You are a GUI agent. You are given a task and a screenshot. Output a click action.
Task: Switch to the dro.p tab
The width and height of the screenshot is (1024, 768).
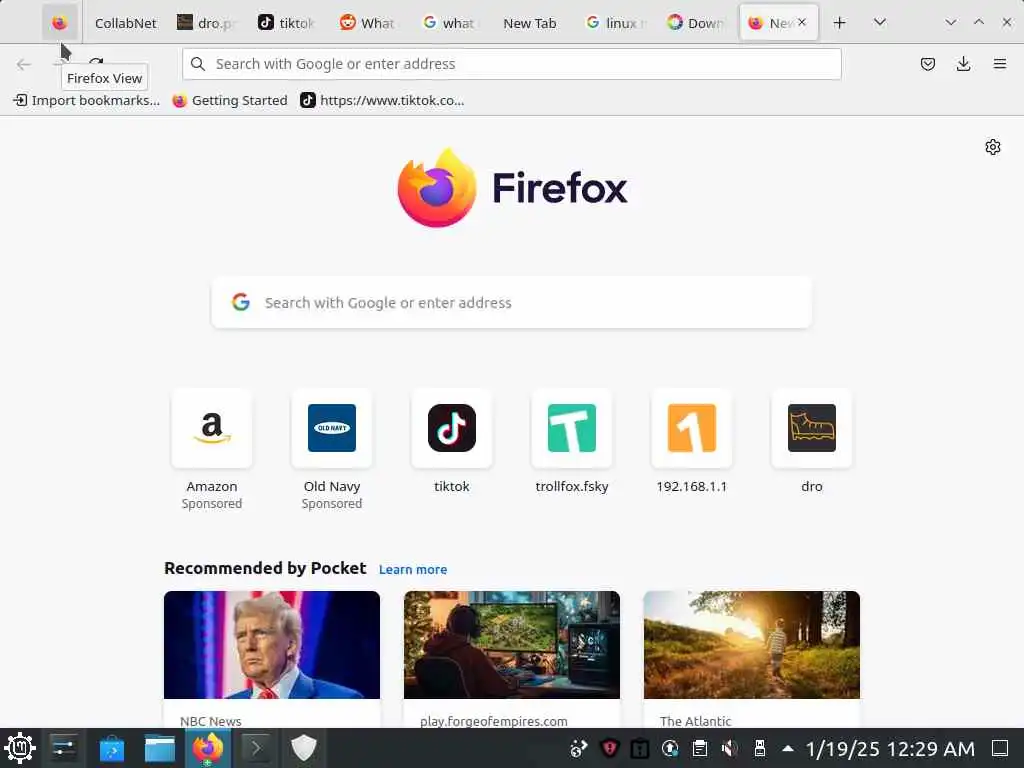click(x=206, y=23)
